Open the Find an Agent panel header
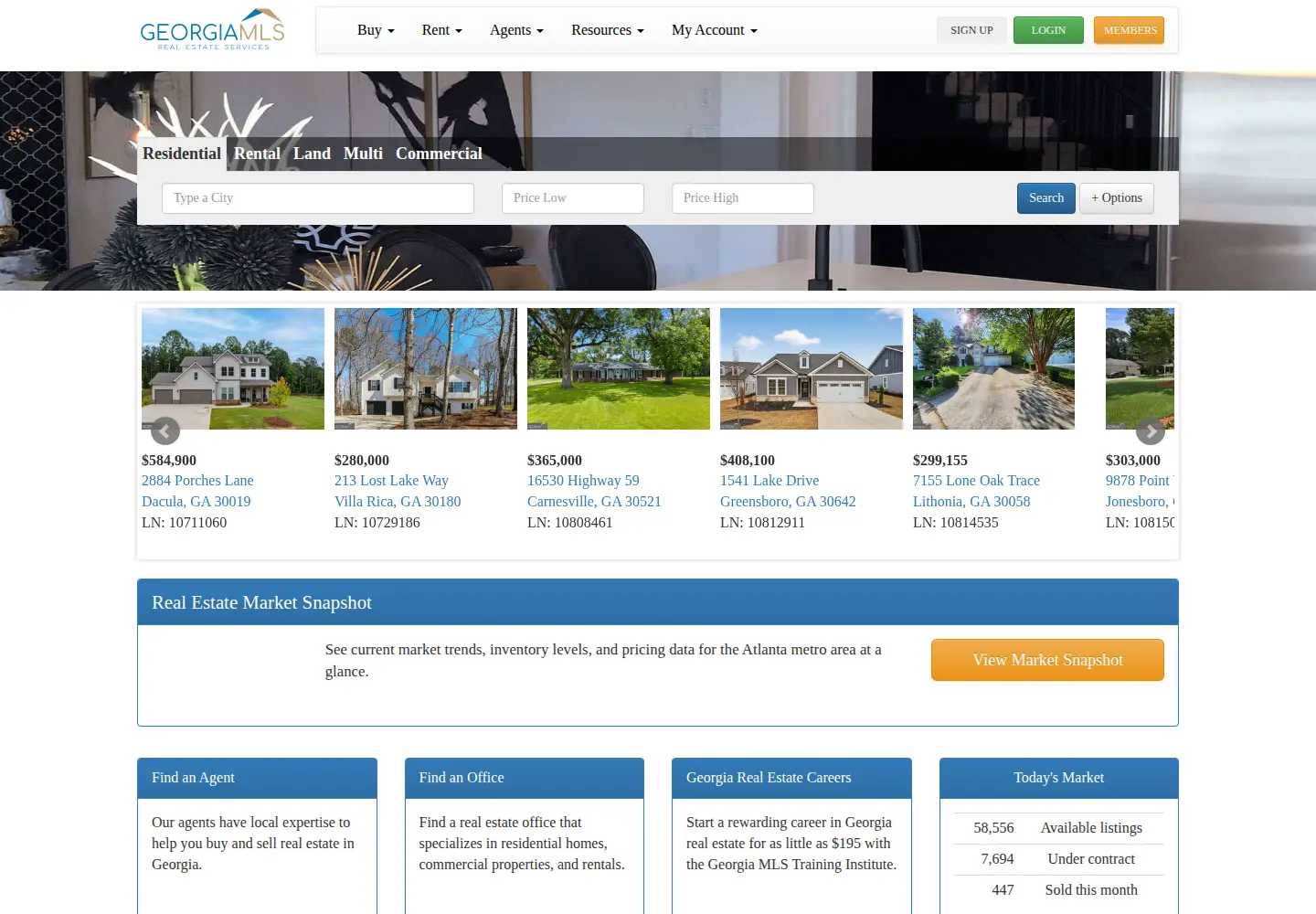The width and height of the screenshot is (1316, 914). pyautogui.click(x=257, y=778)
